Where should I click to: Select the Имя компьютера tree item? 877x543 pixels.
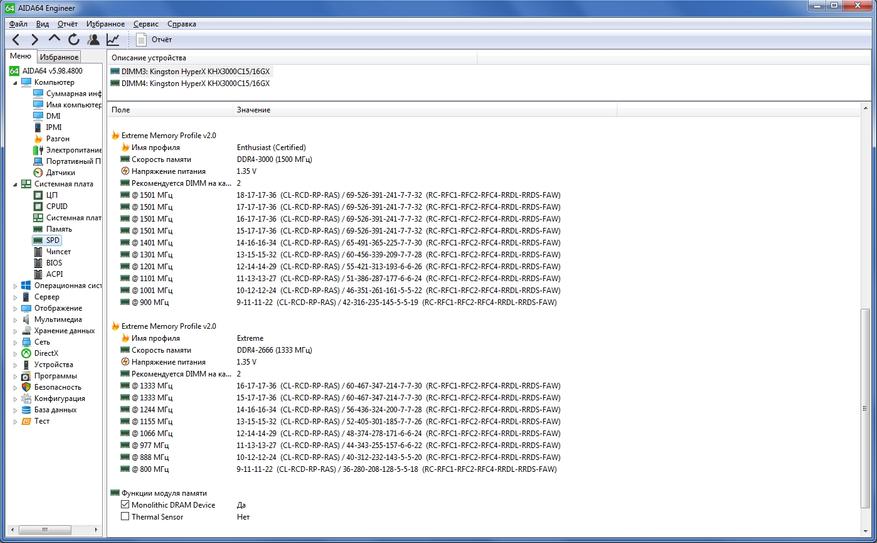coord(67,105)
